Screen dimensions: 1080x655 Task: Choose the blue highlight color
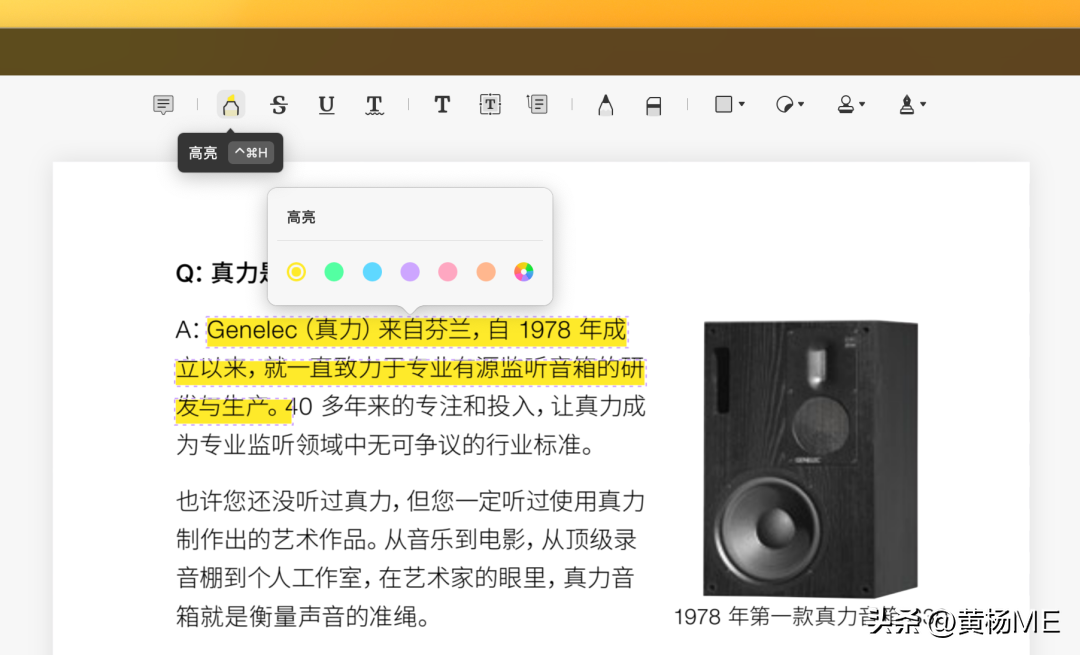pos(372,272)
